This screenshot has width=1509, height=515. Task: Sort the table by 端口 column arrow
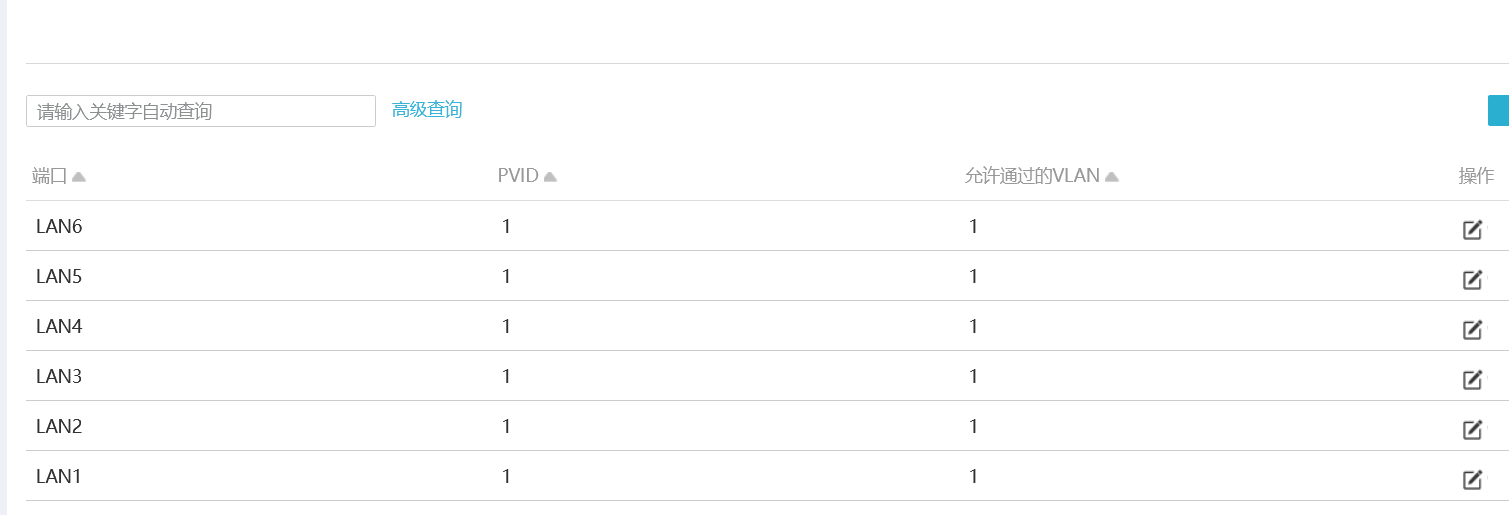pyautogui.click(x=79, y=177)
